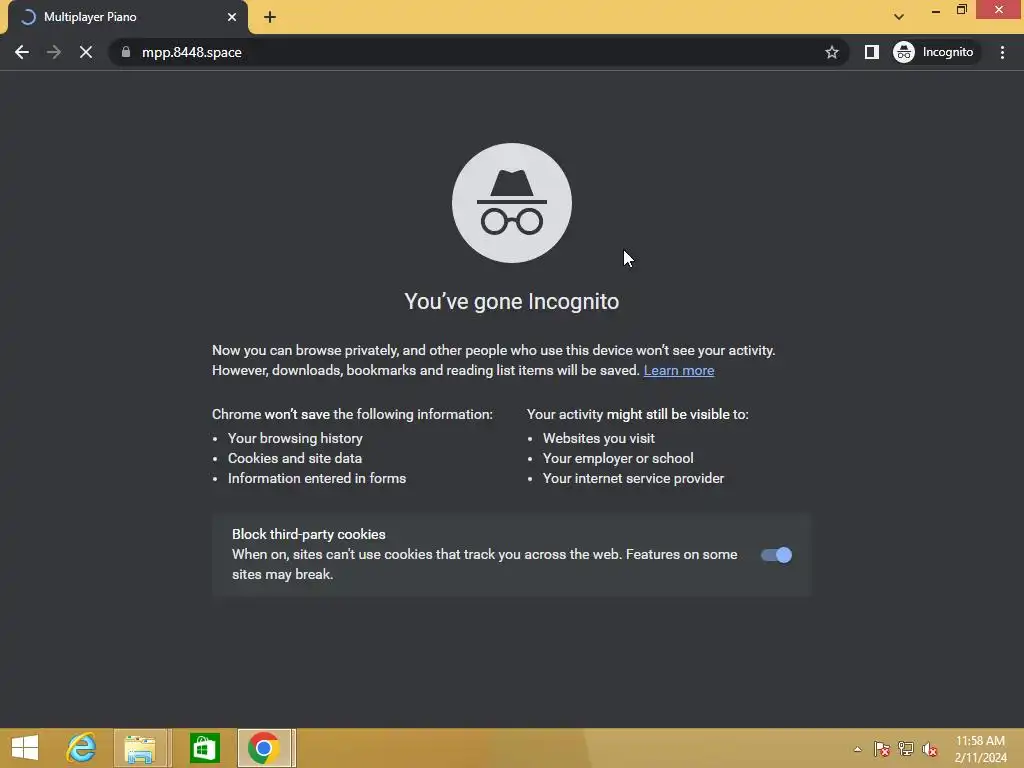The height and width of the screenshot is (768, 1024).
Task: Toggle Block third-party cookies switch
Action: 776,555
